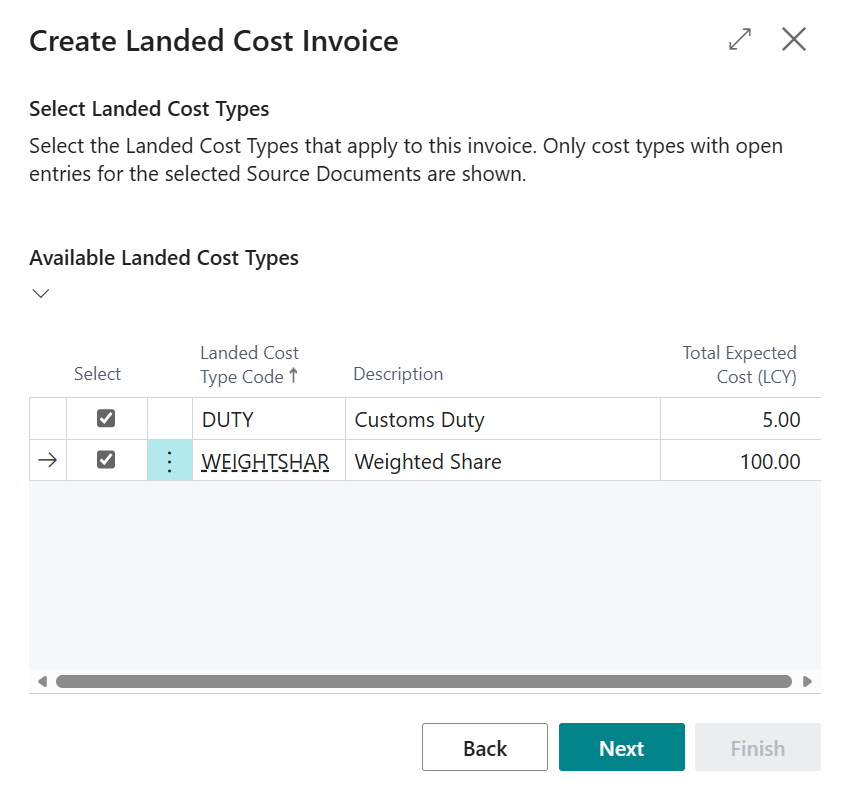
Task: Select the Customs Duty description cell
Action: tap(502, 420)
